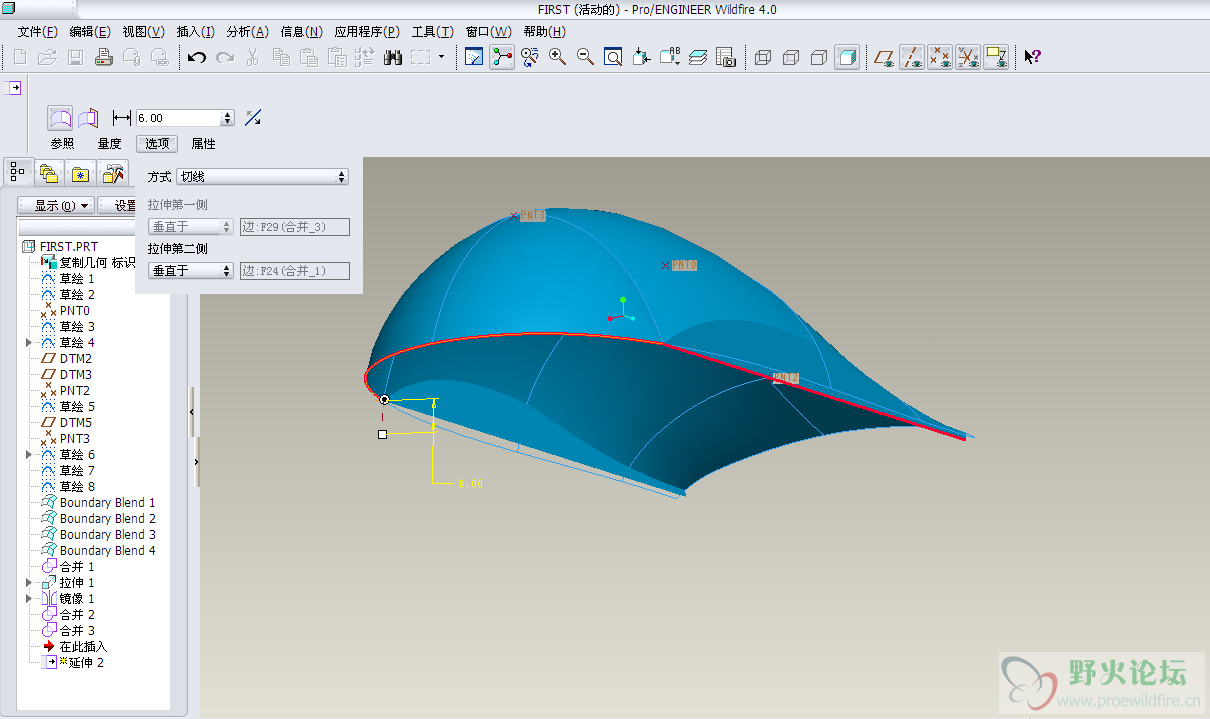Click the Repaint screen icon

(x=474, y=57)
